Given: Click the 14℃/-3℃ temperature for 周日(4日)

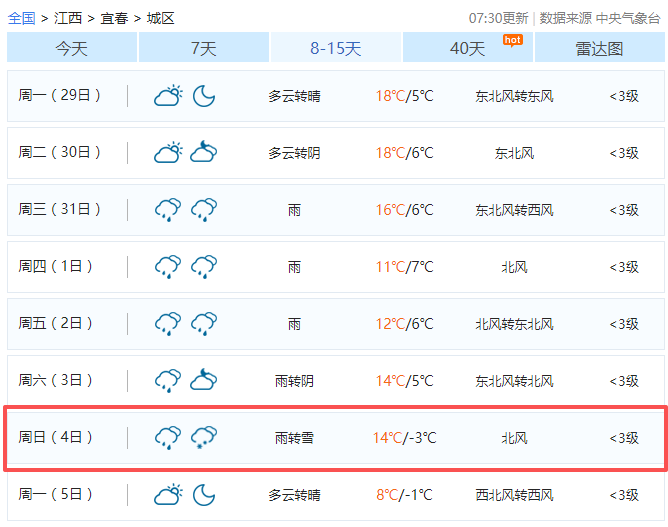Looking at the screenshot, I should [404, 438].
